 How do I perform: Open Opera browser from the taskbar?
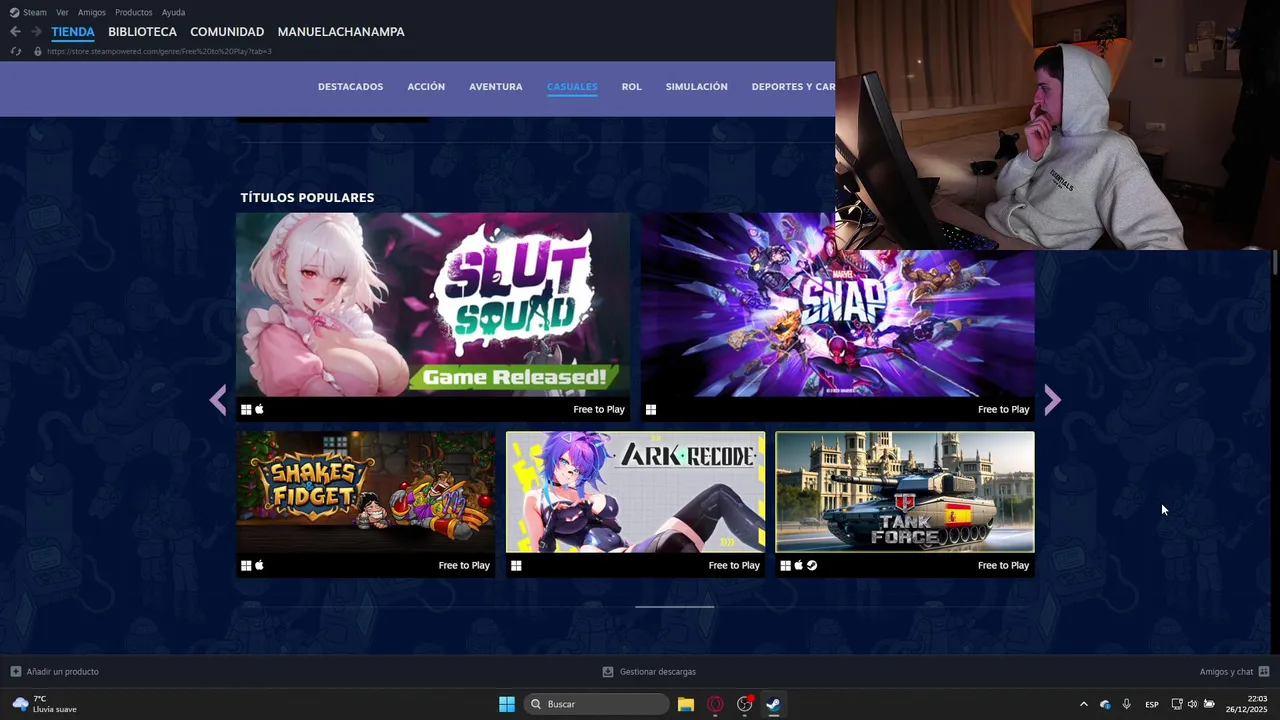[x=715, y=704]
